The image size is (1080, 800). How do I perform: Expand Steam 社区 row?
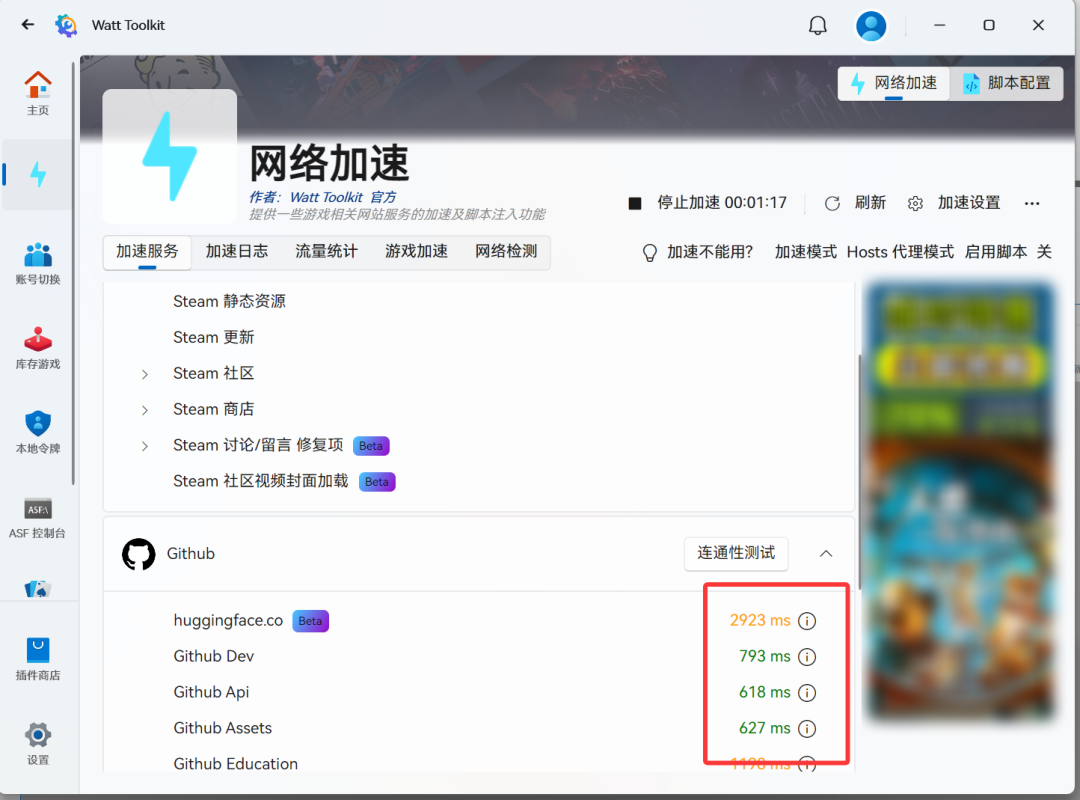tap(145, 374)
